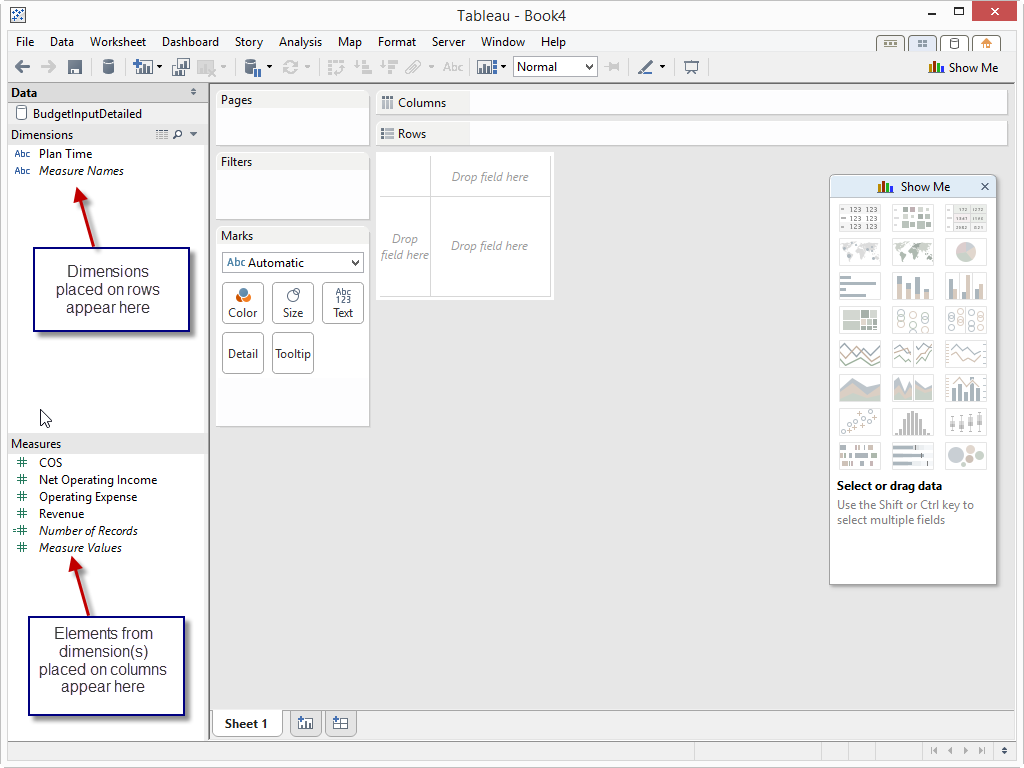This screenshot has width=1024, height=768.
Task: Select the heat map chart in Show Me
Action: 912,218
